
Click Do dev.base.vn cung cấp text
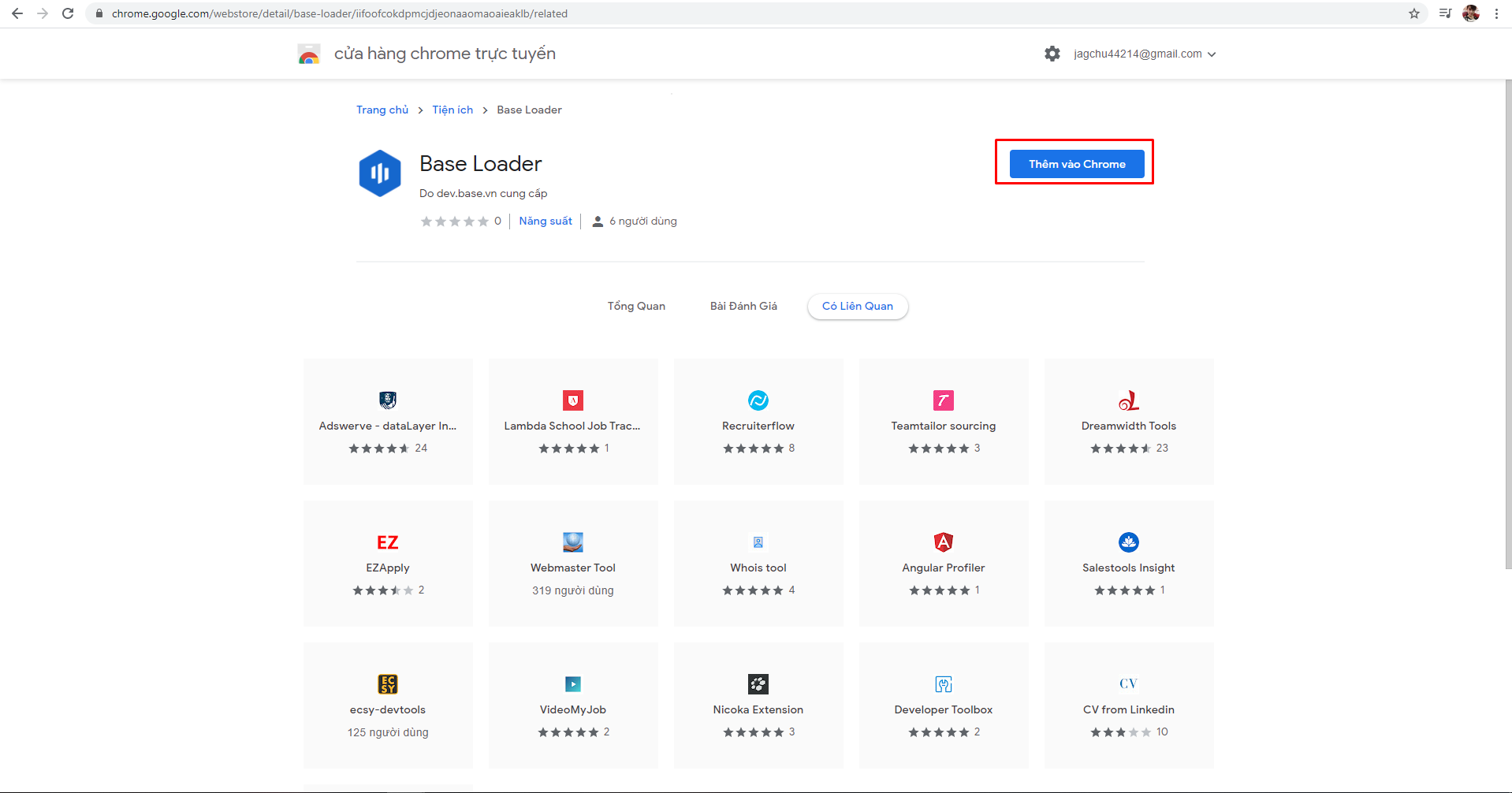(483, 193)
